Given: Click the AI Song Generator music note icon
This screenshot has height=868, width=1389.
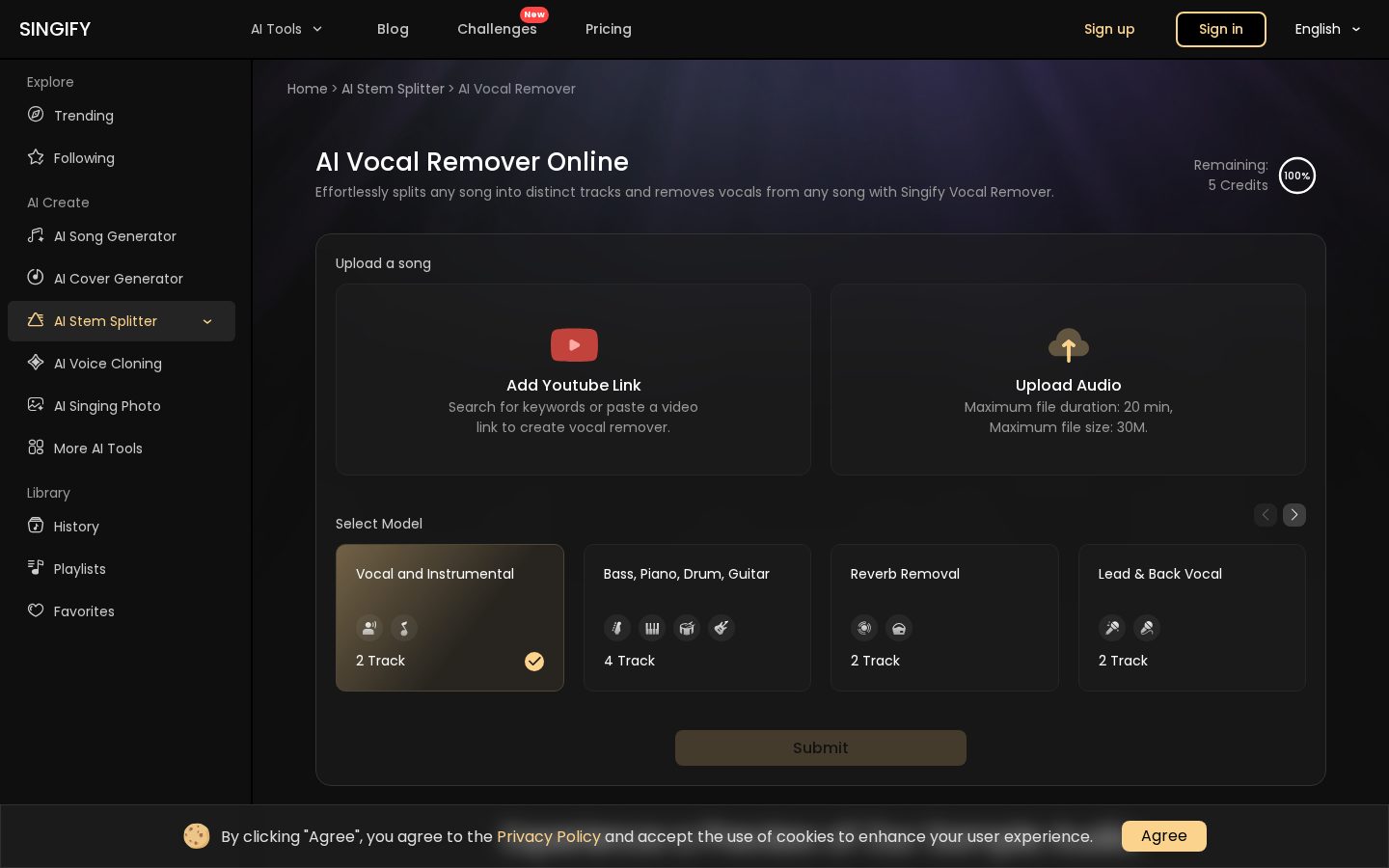Looking at the screenshot, I should pos(36,235).
